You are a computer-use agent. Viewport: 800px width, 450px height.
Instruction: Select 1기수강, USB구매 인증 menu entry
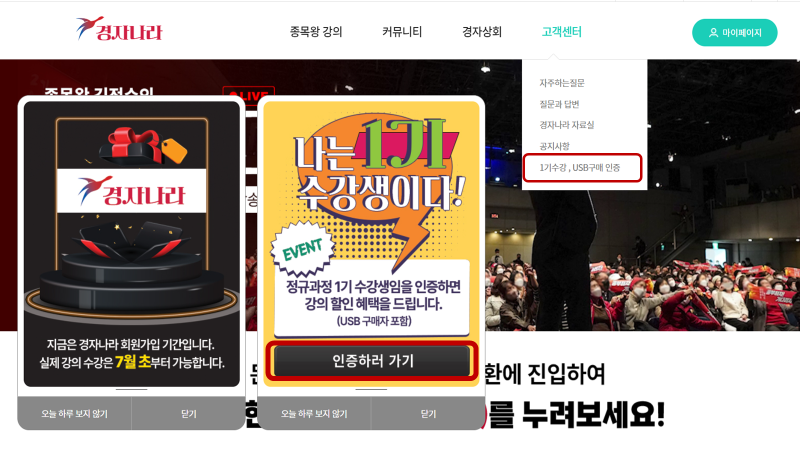pyautogui.click(x=582, y=167)
